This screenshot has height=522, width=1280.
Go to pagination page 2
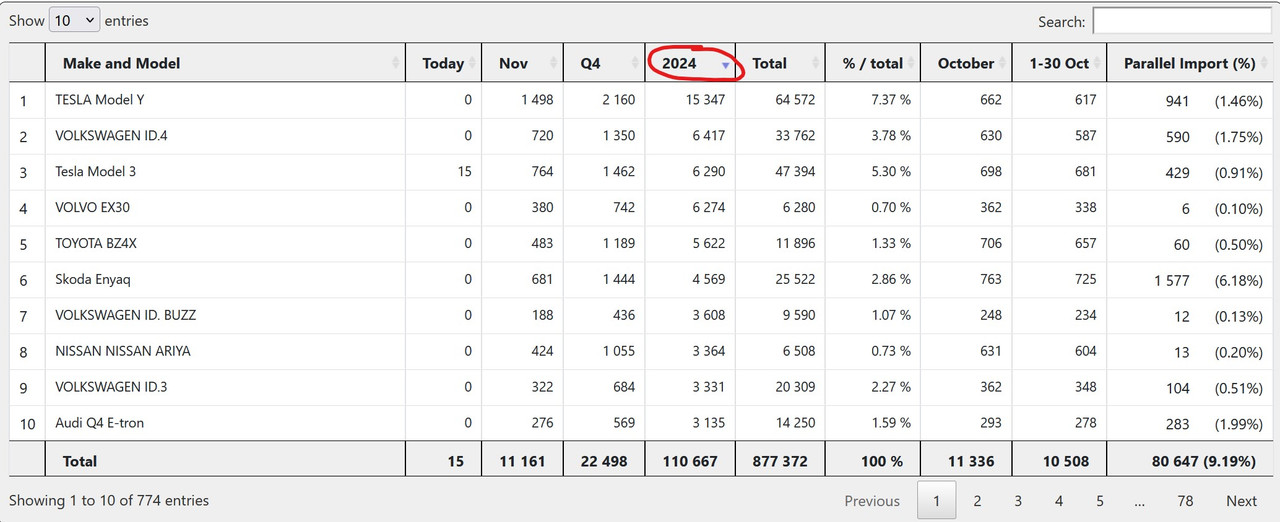(977, 501)
